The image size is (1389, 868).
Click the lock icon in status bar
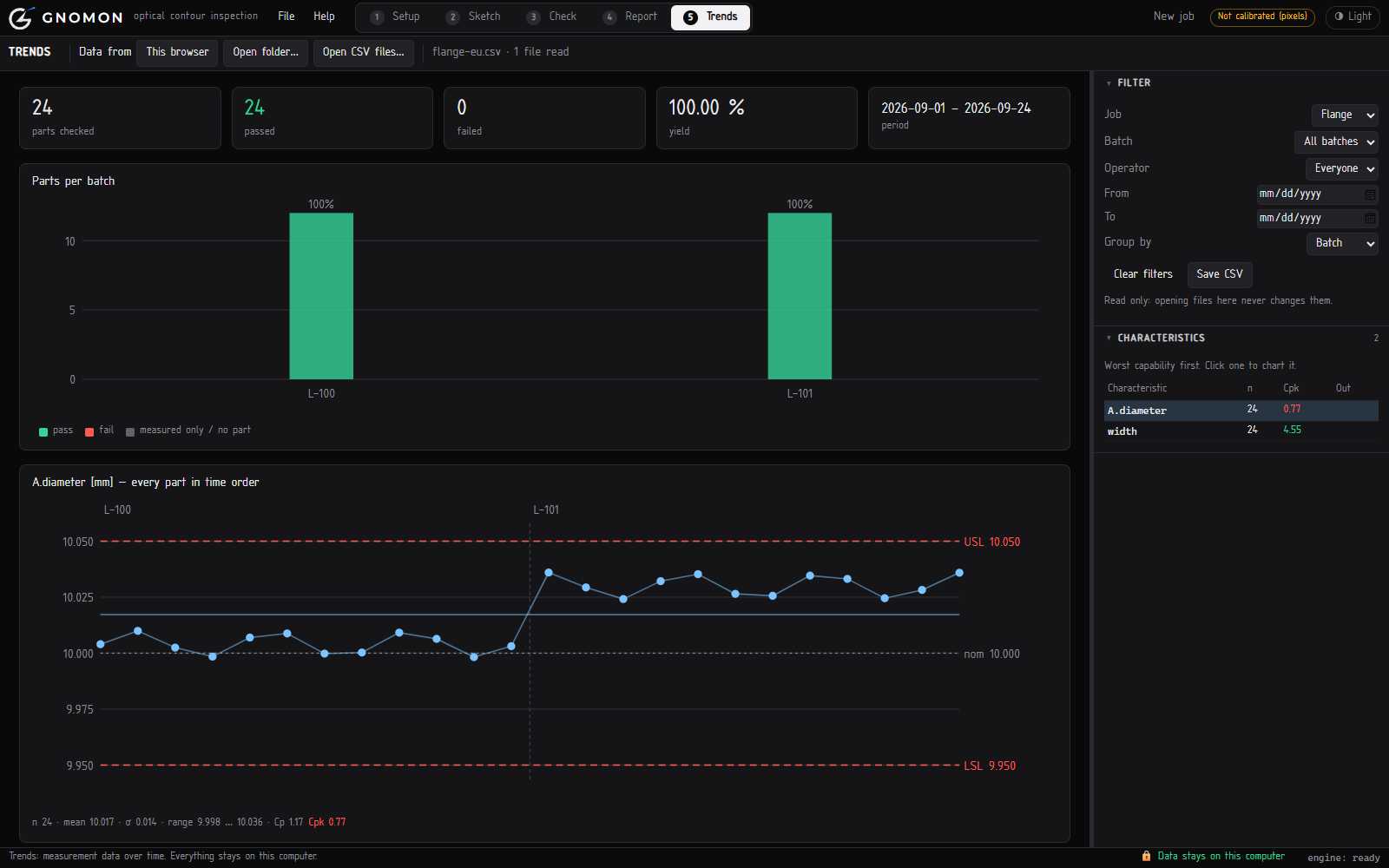click(1146, 856)
